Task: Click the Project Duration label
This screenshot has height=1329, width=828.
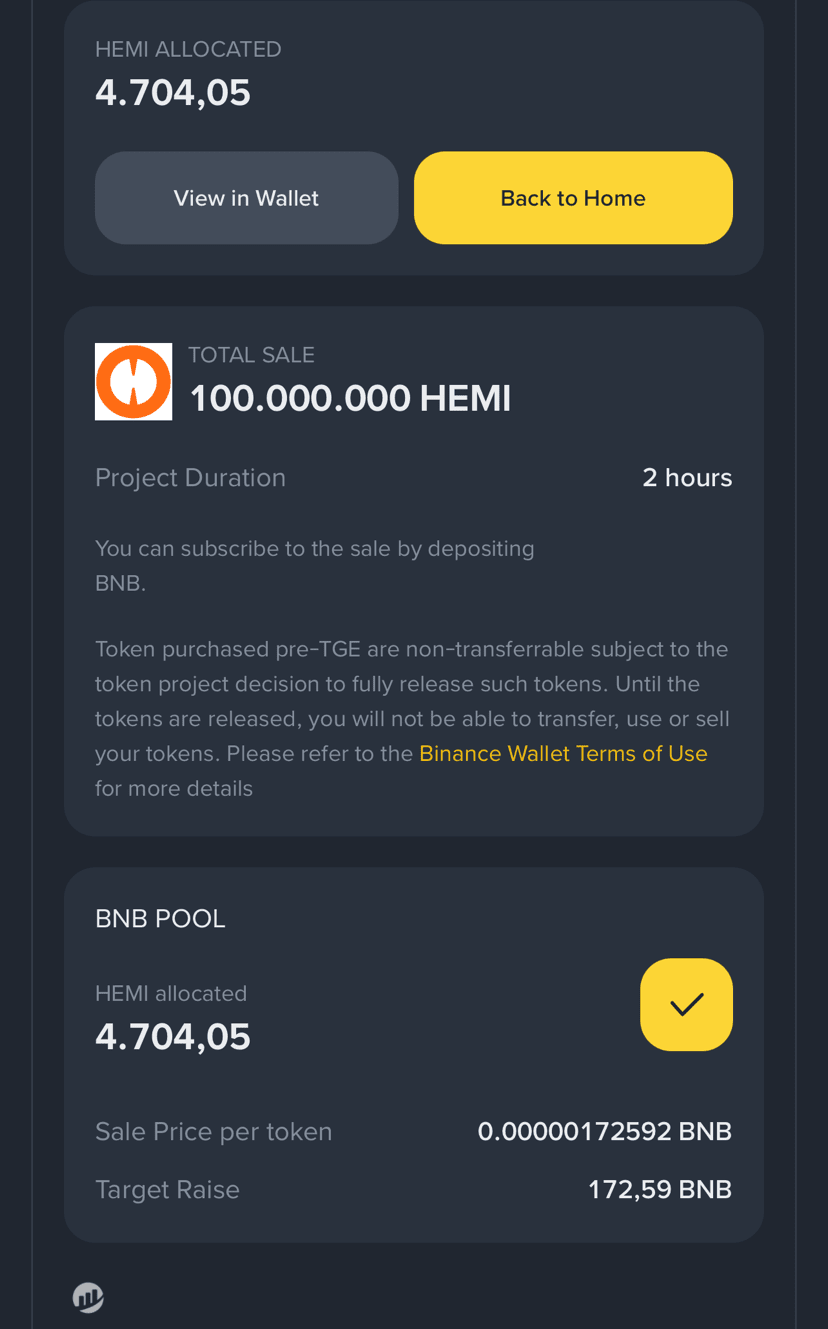Action: 190,478
